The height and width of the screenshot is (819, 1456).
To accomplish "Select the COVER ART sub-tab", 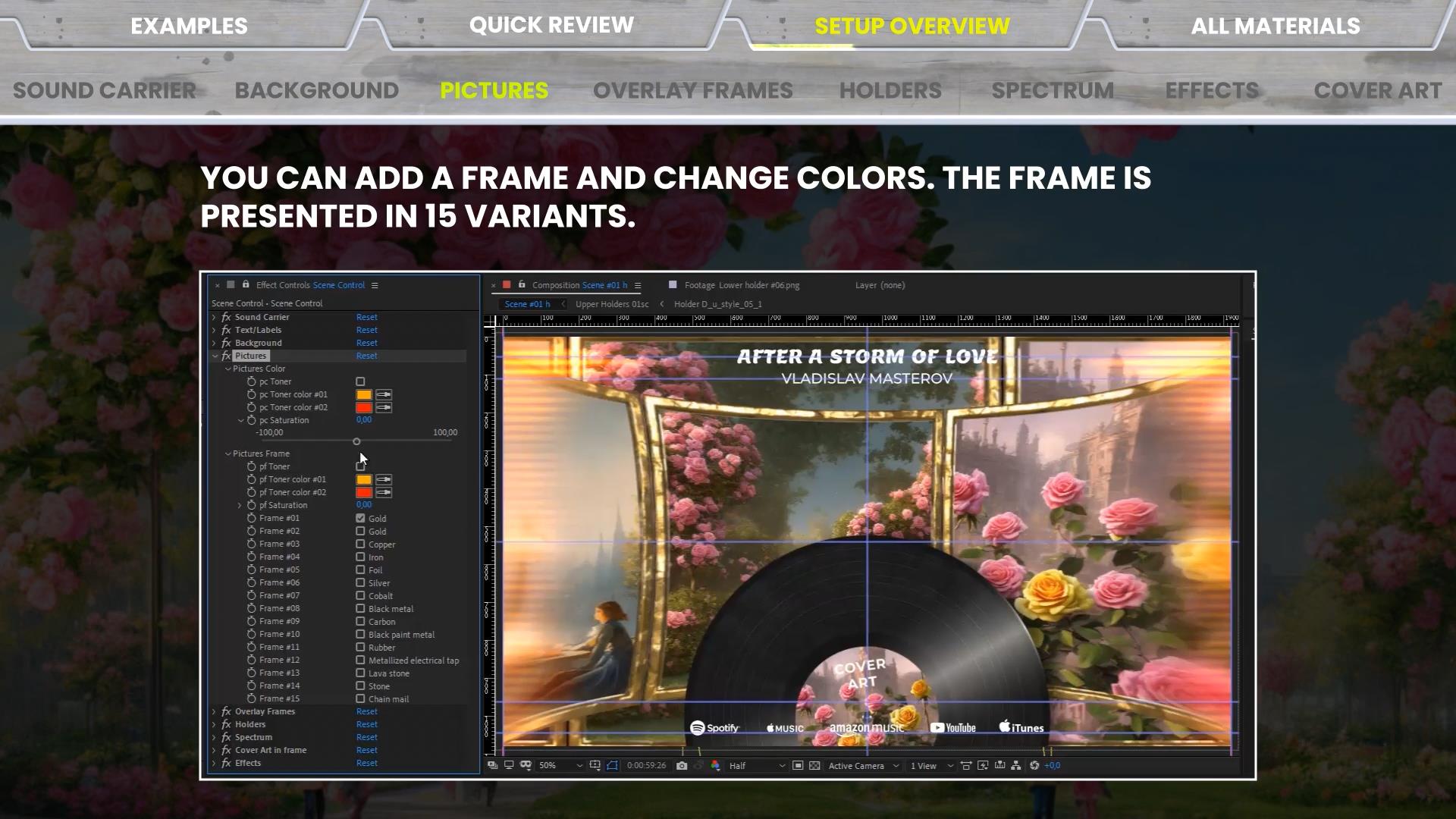I will pos(1378,90).
